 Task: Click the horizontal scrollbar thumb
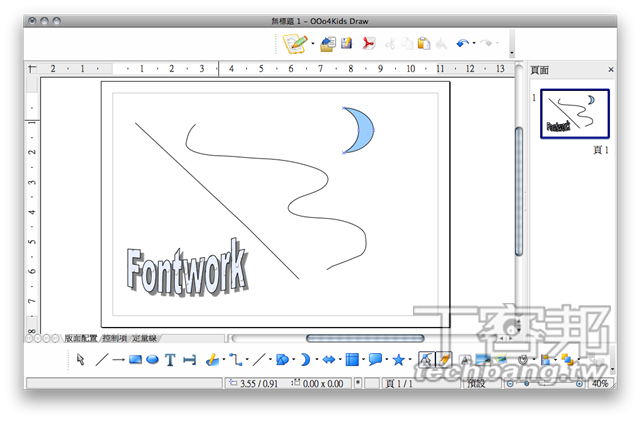click(x=364, y=339)
